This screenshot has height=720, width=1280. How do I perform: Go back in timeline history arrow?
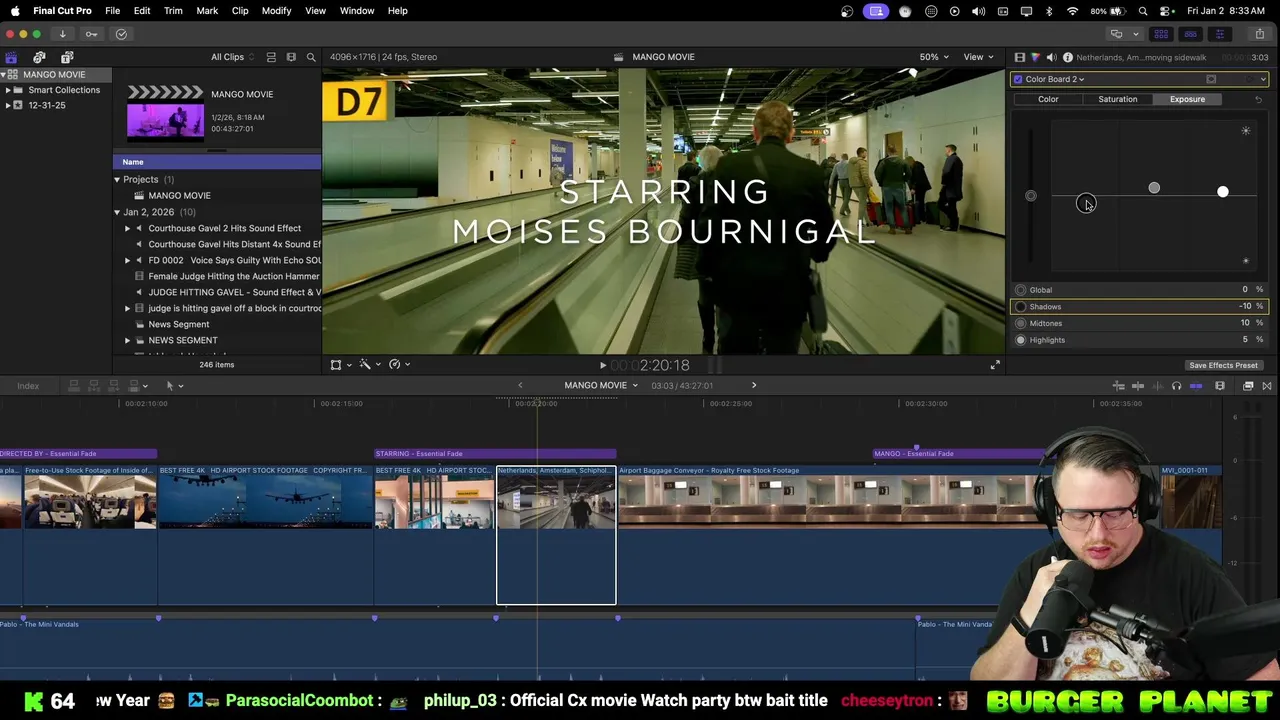pos(520,385)
